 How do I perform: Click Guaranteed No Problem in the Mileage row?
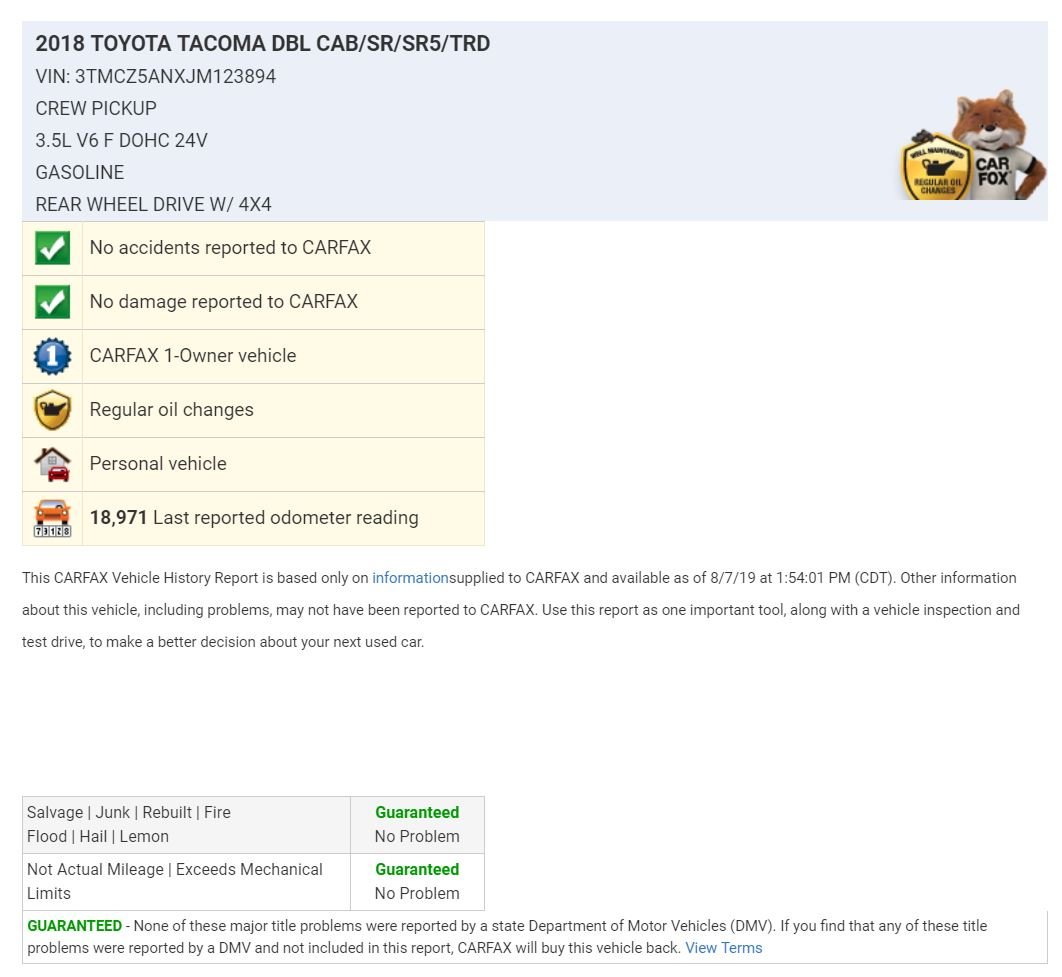(x=417, y=882)
